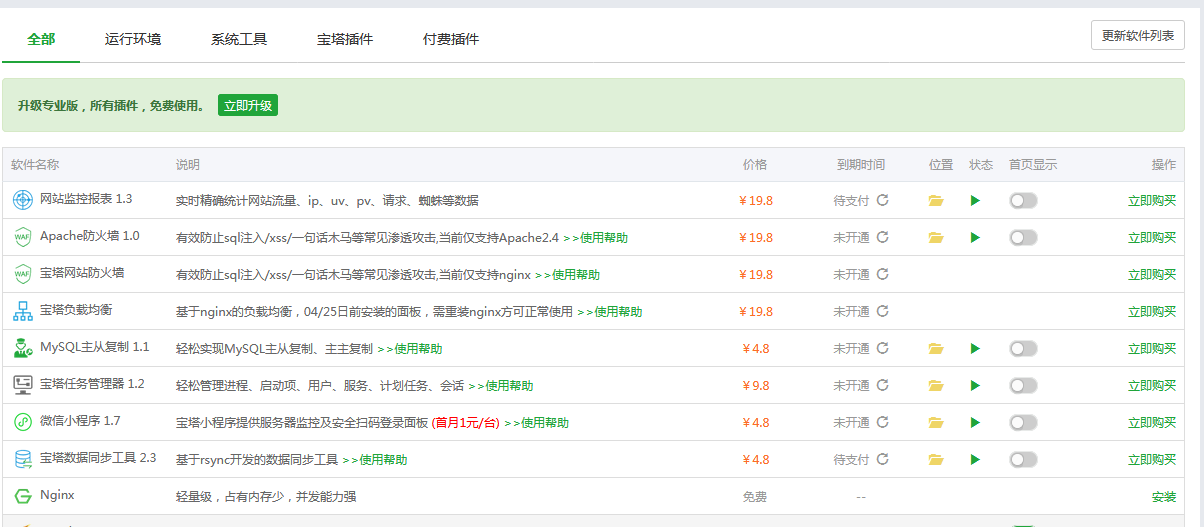
Task: Toggle 首页显示 for Apache防火墙
Action: pyautogui.click(x=1023, y=237)
